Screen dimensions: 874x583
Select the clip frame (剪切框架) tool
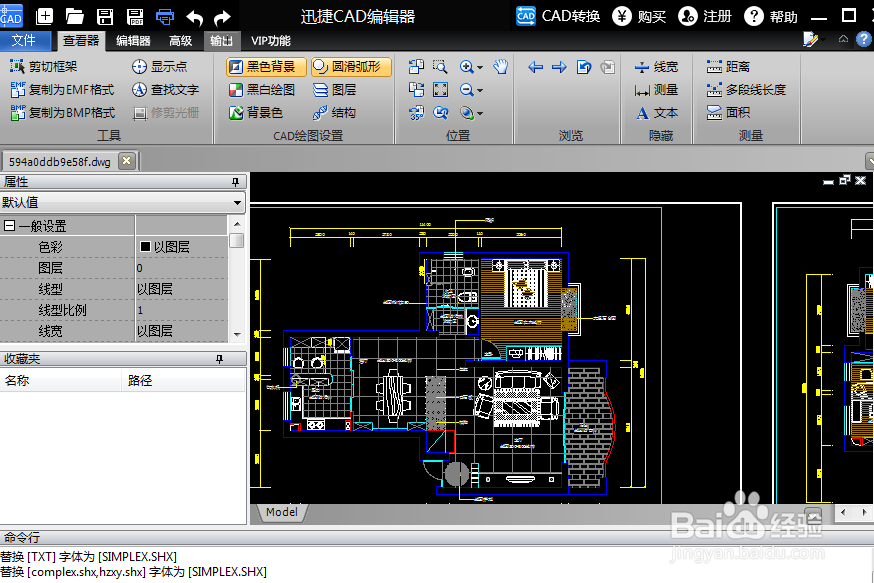pyautogui.click(x=43, y=67)
